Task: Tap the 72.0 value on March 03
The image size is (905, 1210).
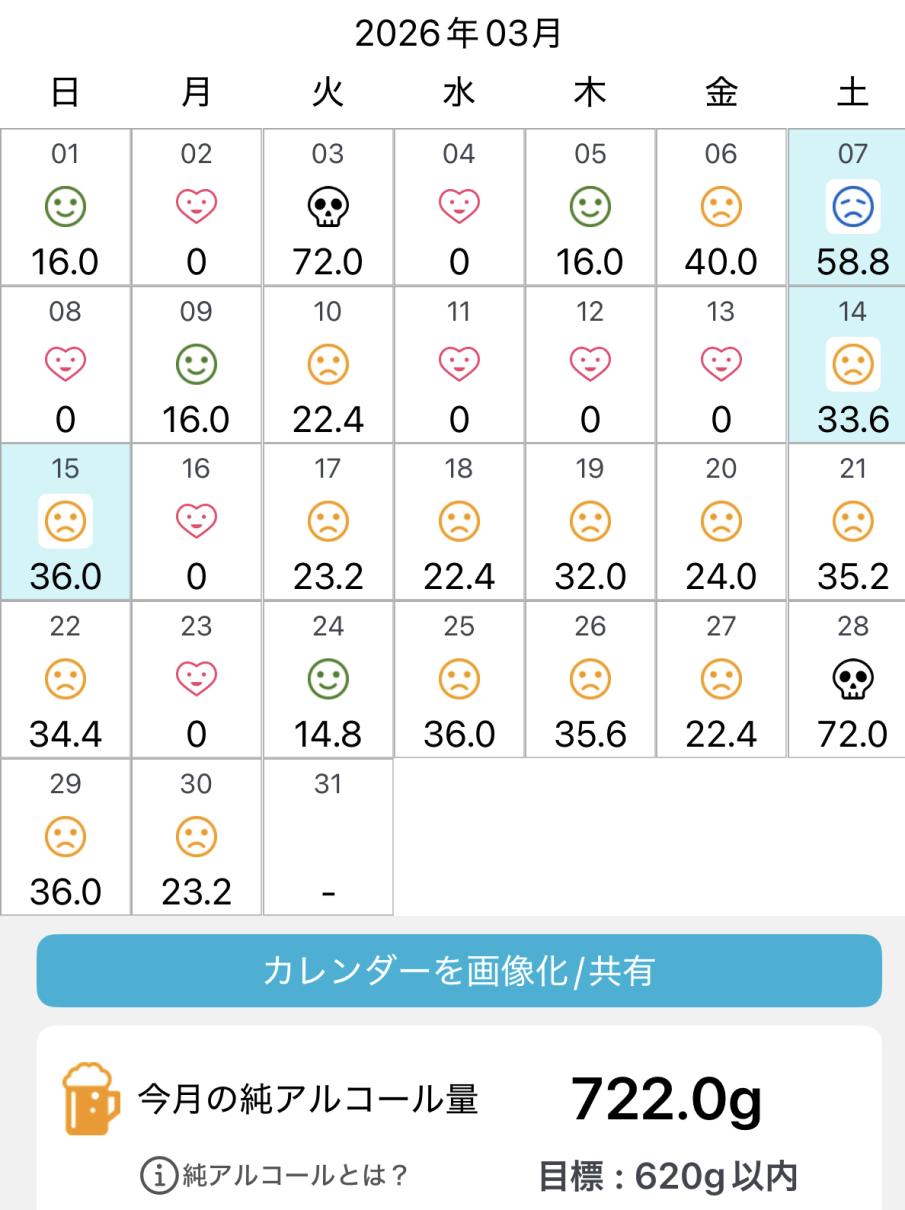Action: [328, 263]
